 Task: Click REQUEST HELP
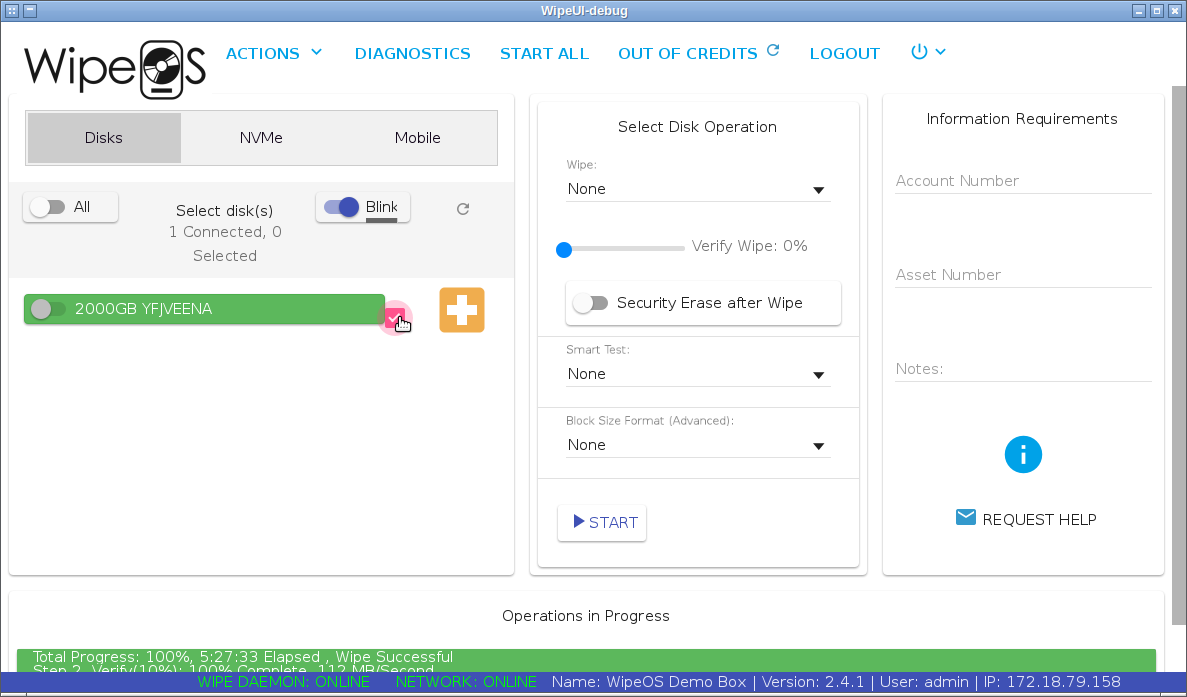coord(1039,520)
